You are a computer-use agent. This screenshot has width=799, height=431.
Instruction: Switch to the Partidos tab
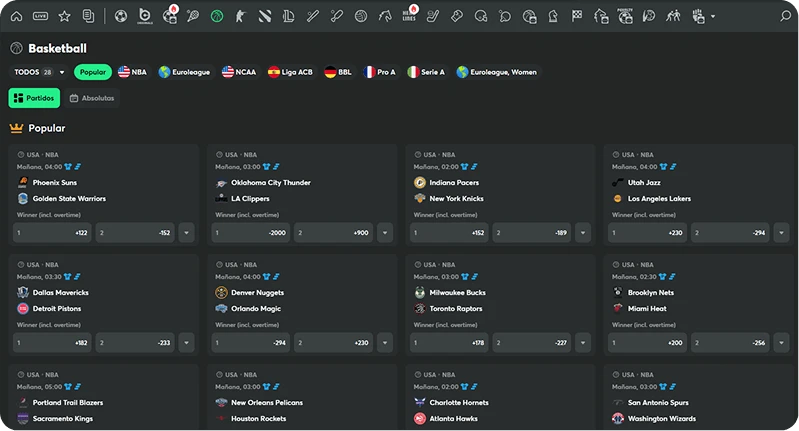[x=34, y=98]
